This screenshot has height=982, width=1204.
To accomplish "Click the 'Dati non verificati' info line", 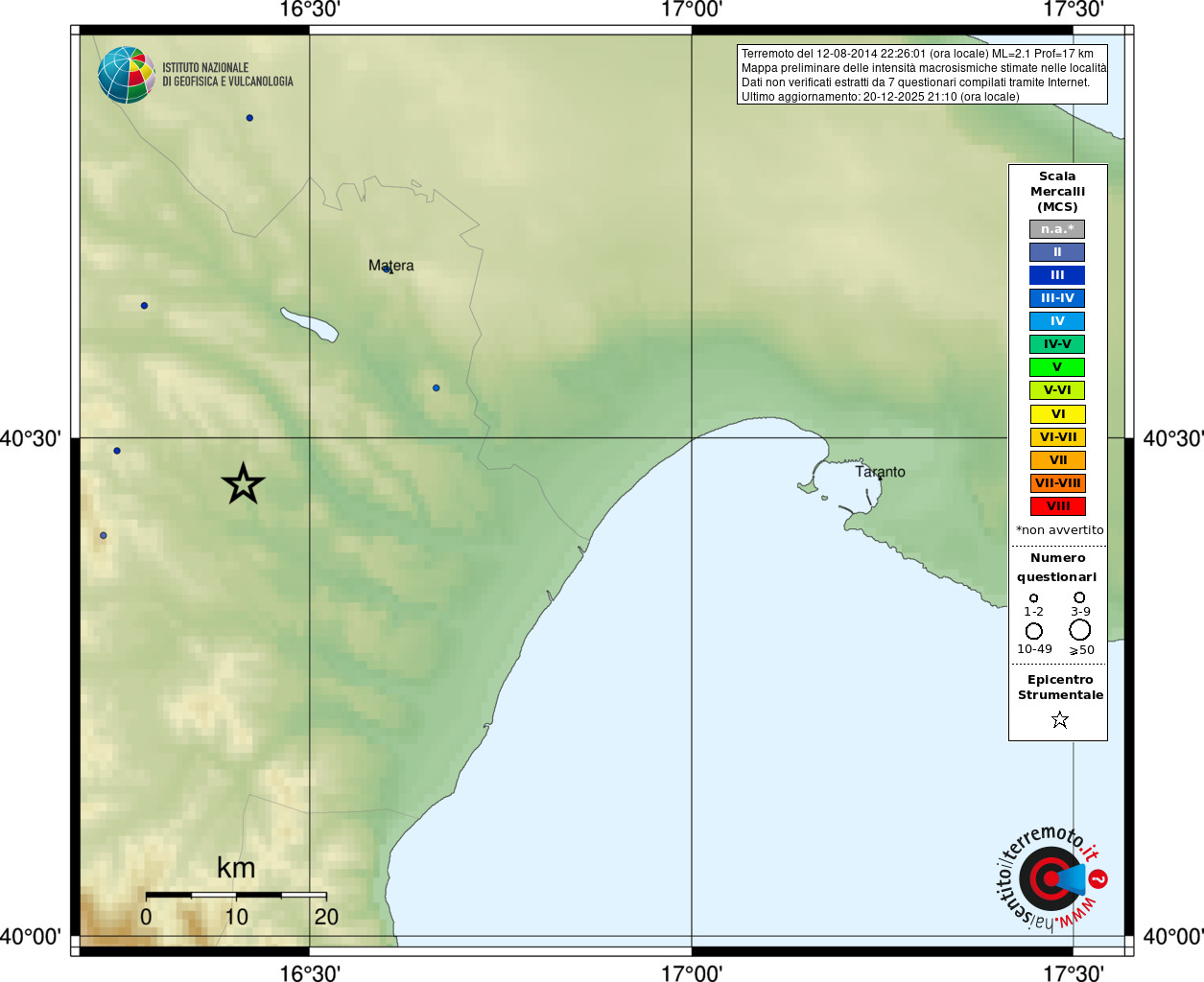I will point(915,82).
